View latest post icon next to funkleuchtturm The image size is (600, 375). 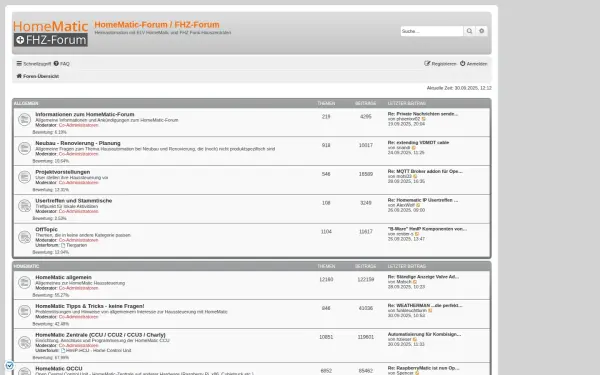coord(430,310)
